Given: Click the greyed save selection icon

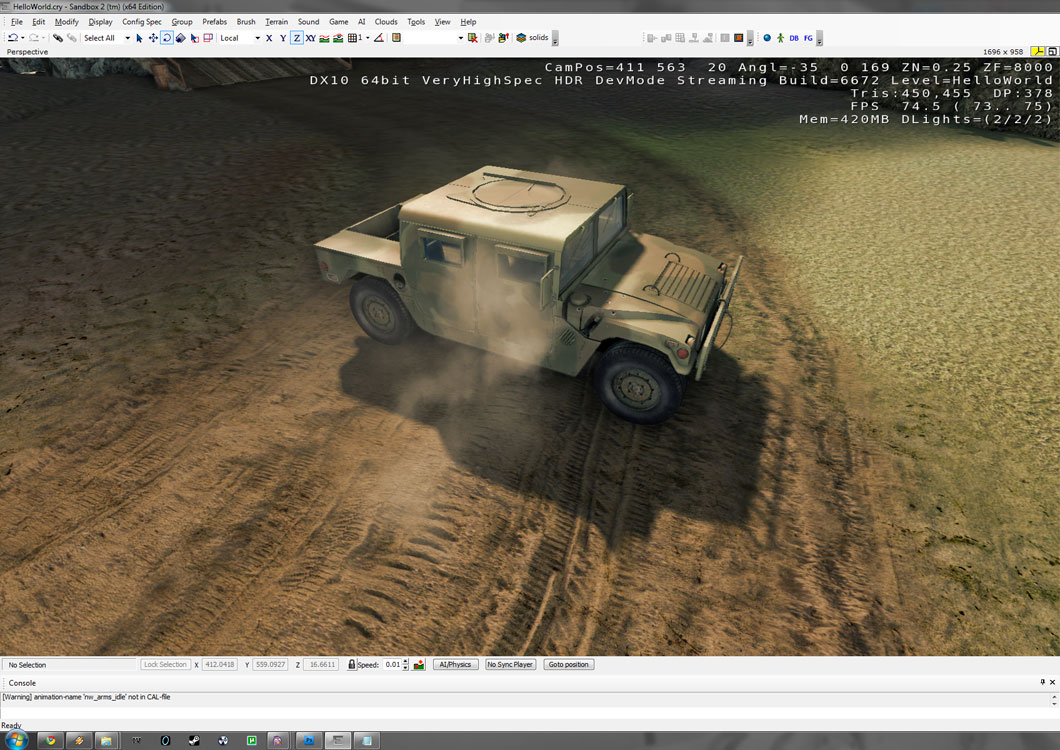Looking at the screenshot, I should click(x=489, y=38).
